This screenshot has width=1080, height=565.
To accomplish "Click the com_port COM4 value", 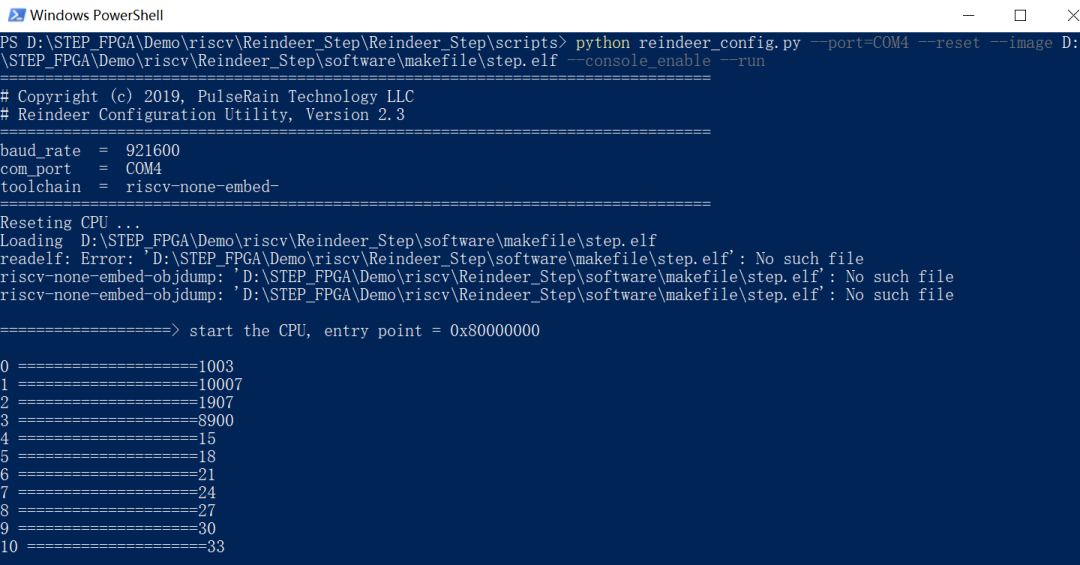I will [x=144, y=168].
